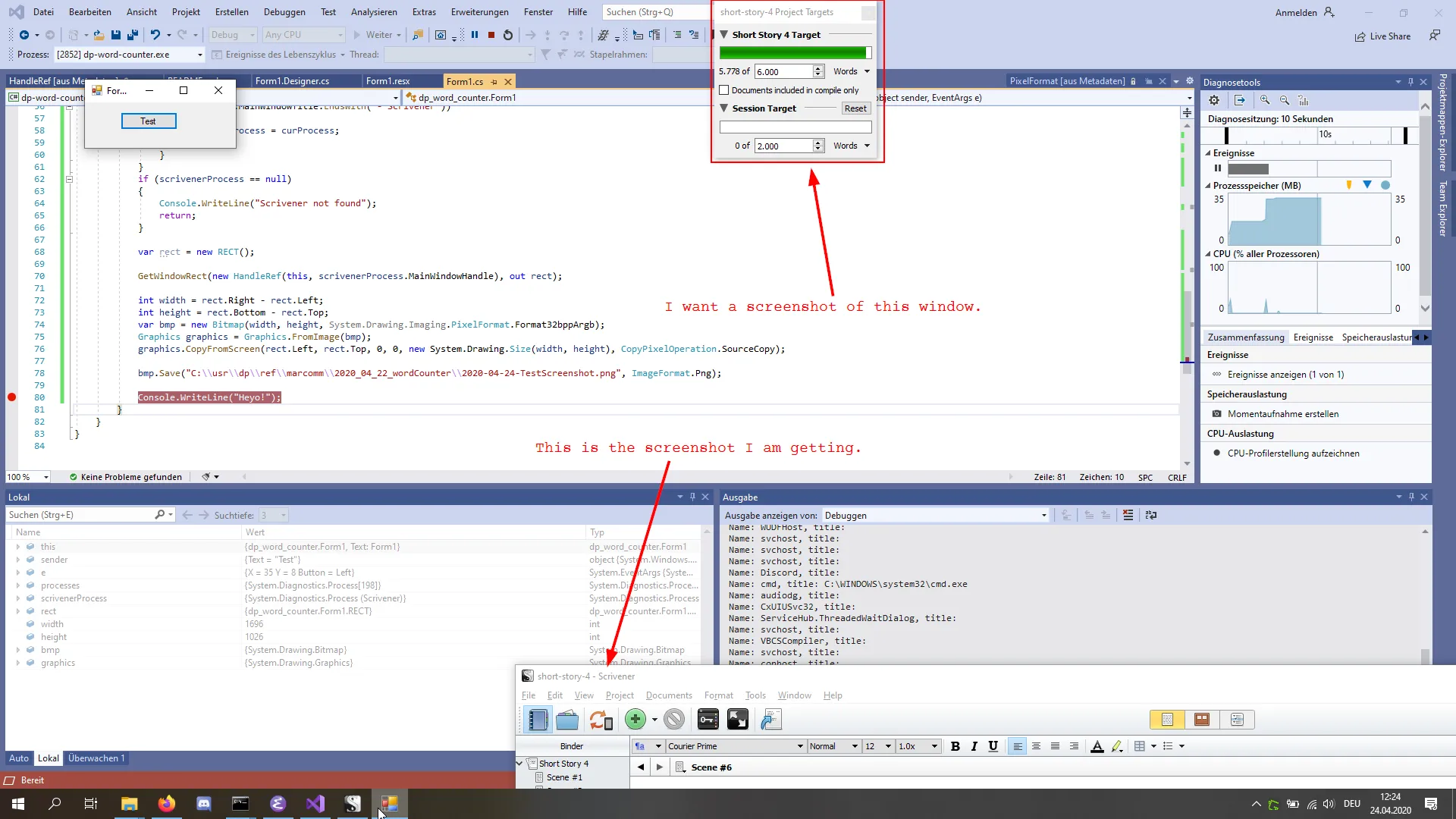1456x819 pixels.
Task: Toggle breakpoint on line 80
Action: pos(12,397)
